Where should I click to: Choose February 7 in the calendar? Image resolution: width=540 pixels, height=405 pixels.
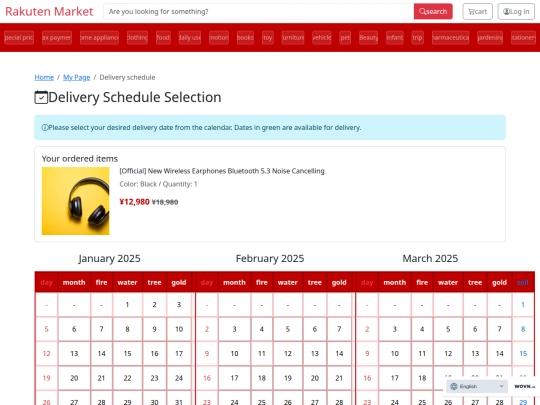[339, 329]
